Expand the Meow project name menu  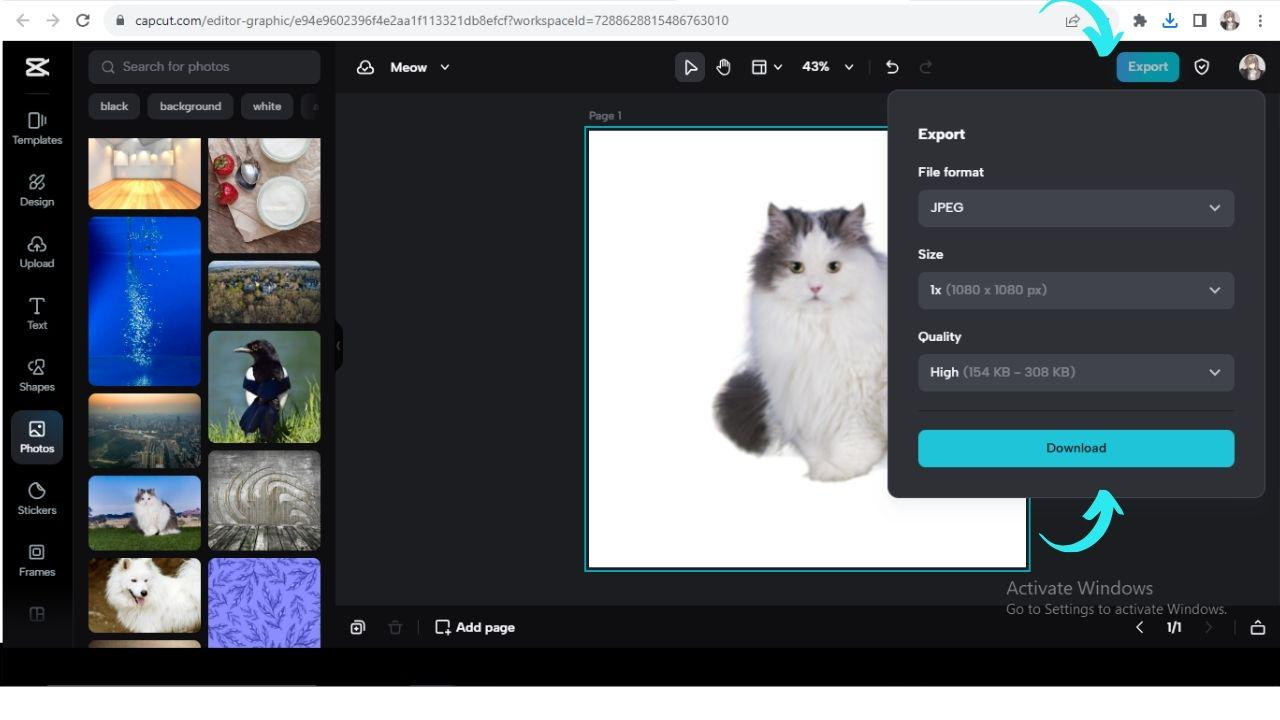445,67
